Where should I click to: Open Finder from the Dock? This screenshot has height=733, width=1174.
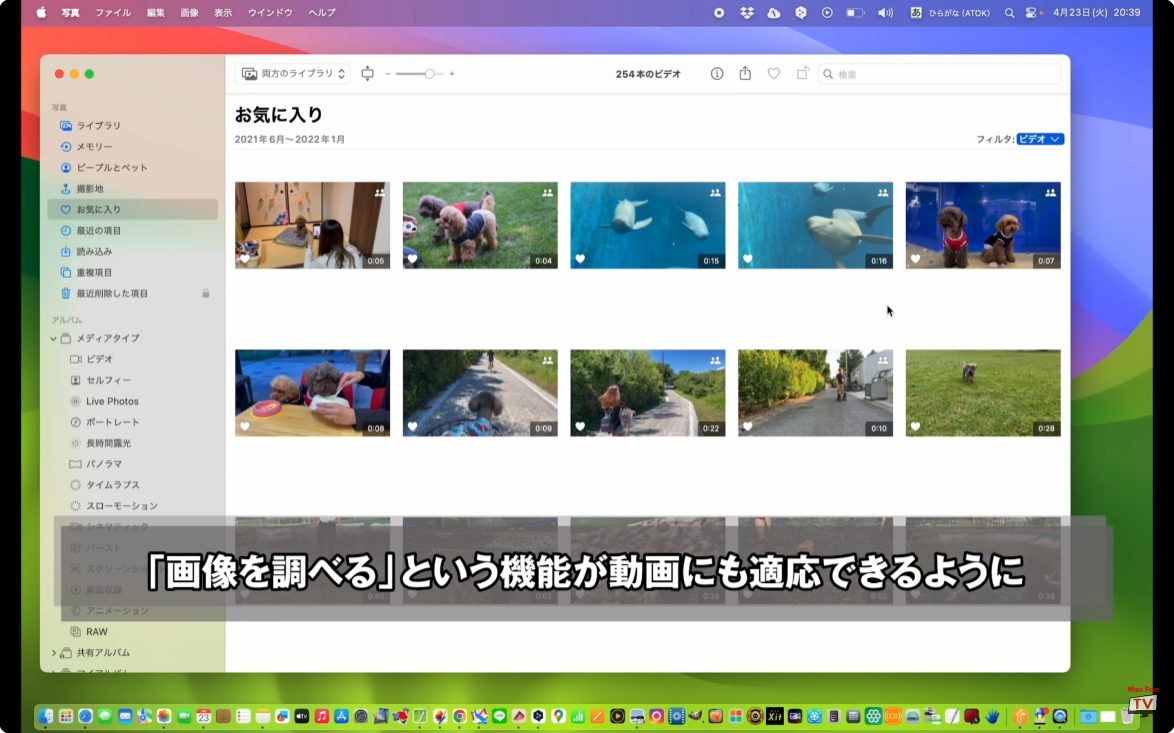(x=46, y=716)
